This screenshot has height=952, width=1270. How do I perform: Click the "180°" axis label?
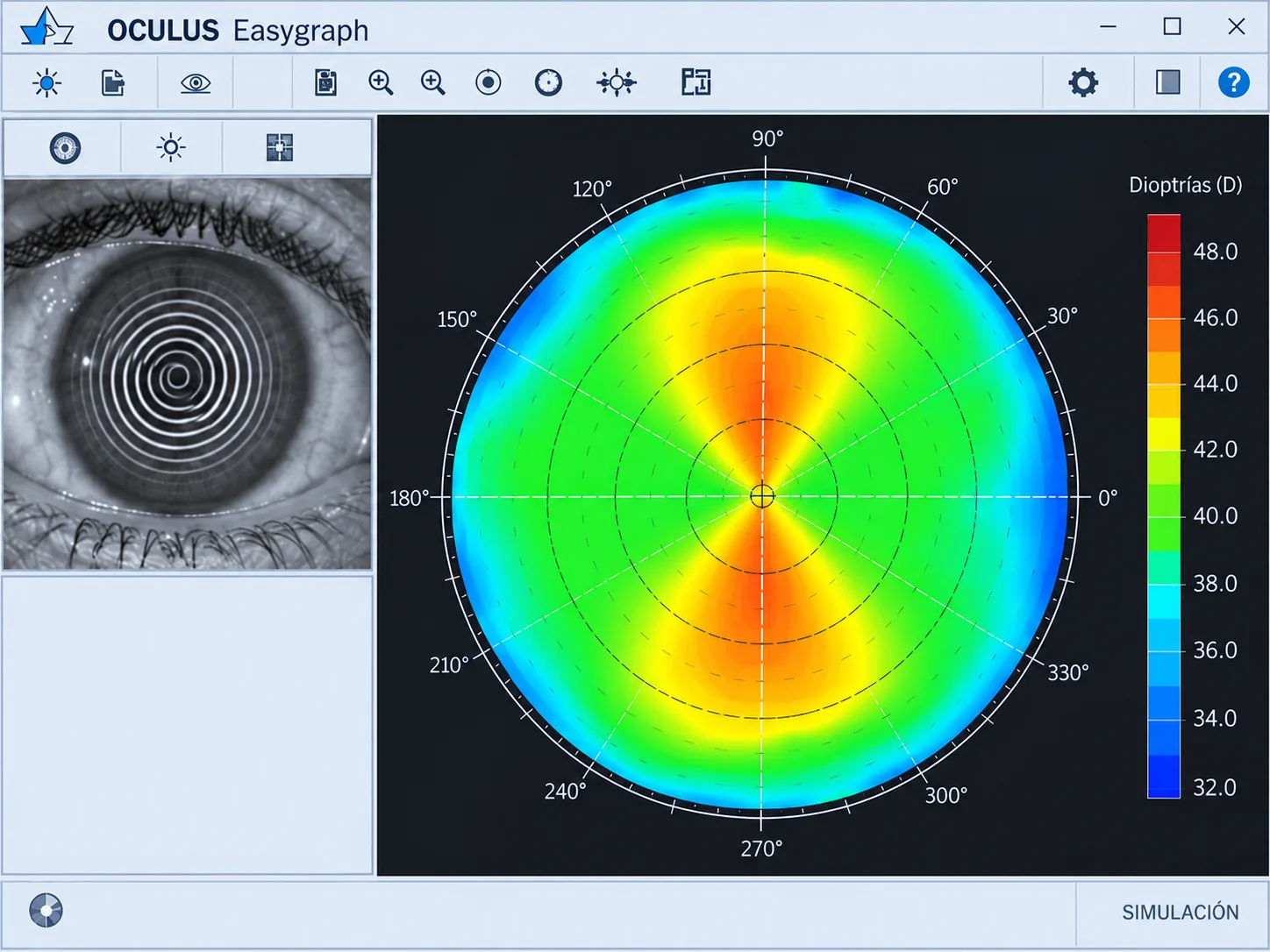(410, 498)
